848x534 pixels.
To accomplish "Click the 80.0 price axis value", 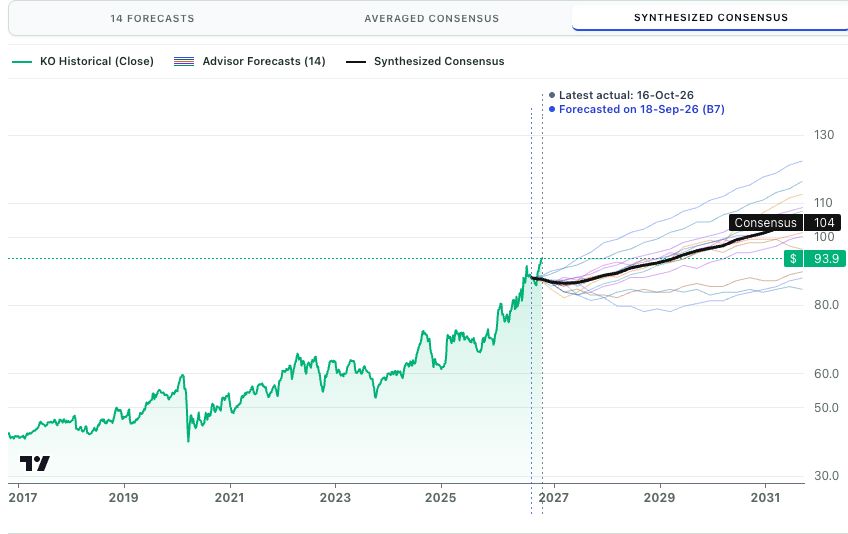I will [826, 305].
